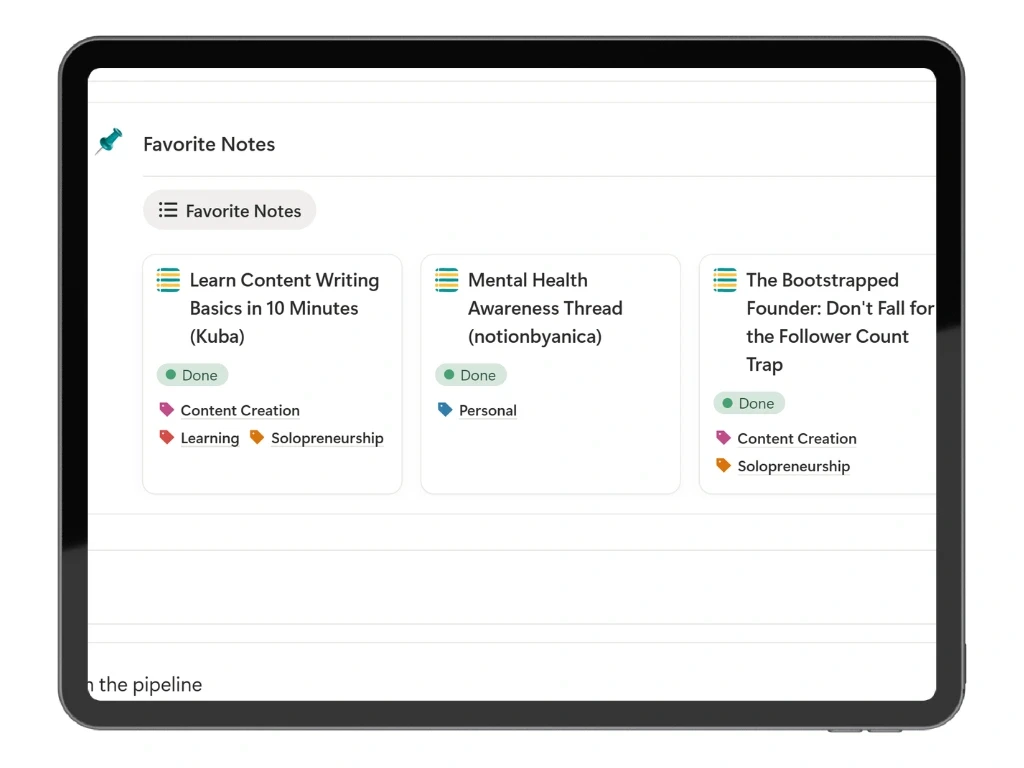The height and width of the screenshot is (768, 1024).
Task: Toggle Done status on Learn Content Writing card
Action: click(x=192, y=375)
